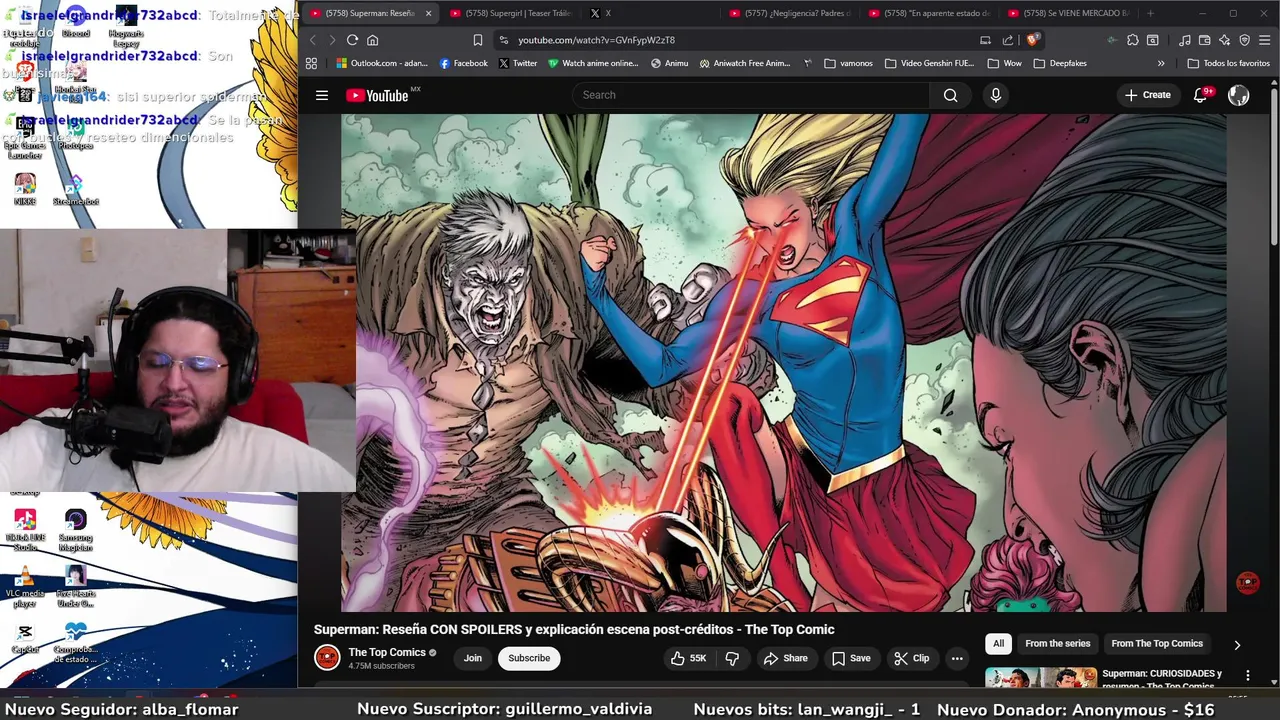The height and width of the screenshot is (720, 1280).
Task: Click the youtube.com address bar URL
Action: coord(596,40)
